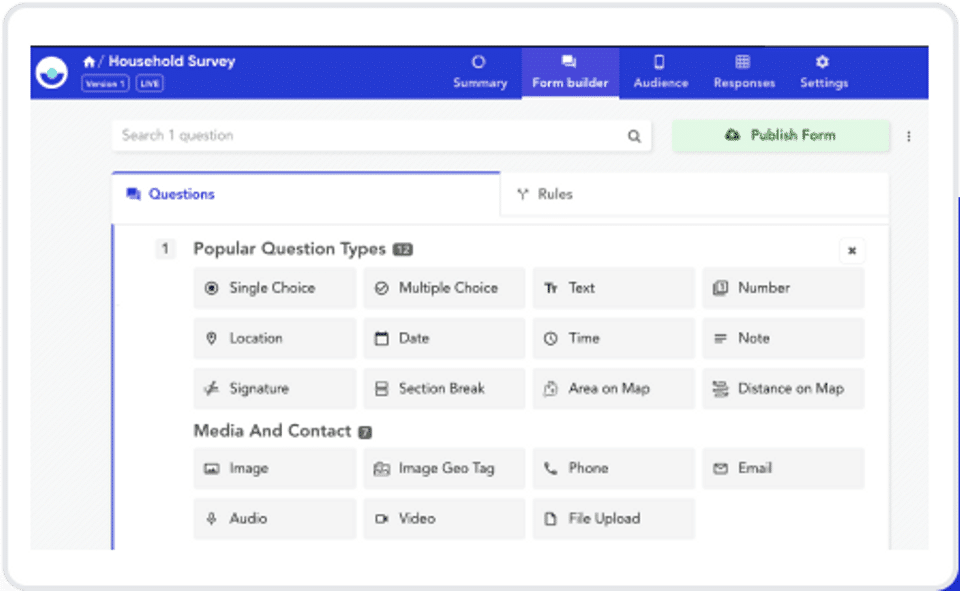Add an Image Geo Tag question
Viewport: 960px width, 591px height.
tap(444, 469)
